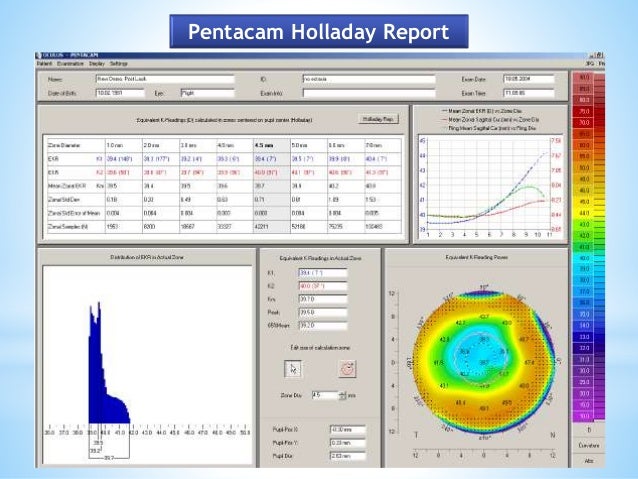This screenshot has width=638, height=479.
Task: Click the red K2 actual zone field
Action: [323, 286]
